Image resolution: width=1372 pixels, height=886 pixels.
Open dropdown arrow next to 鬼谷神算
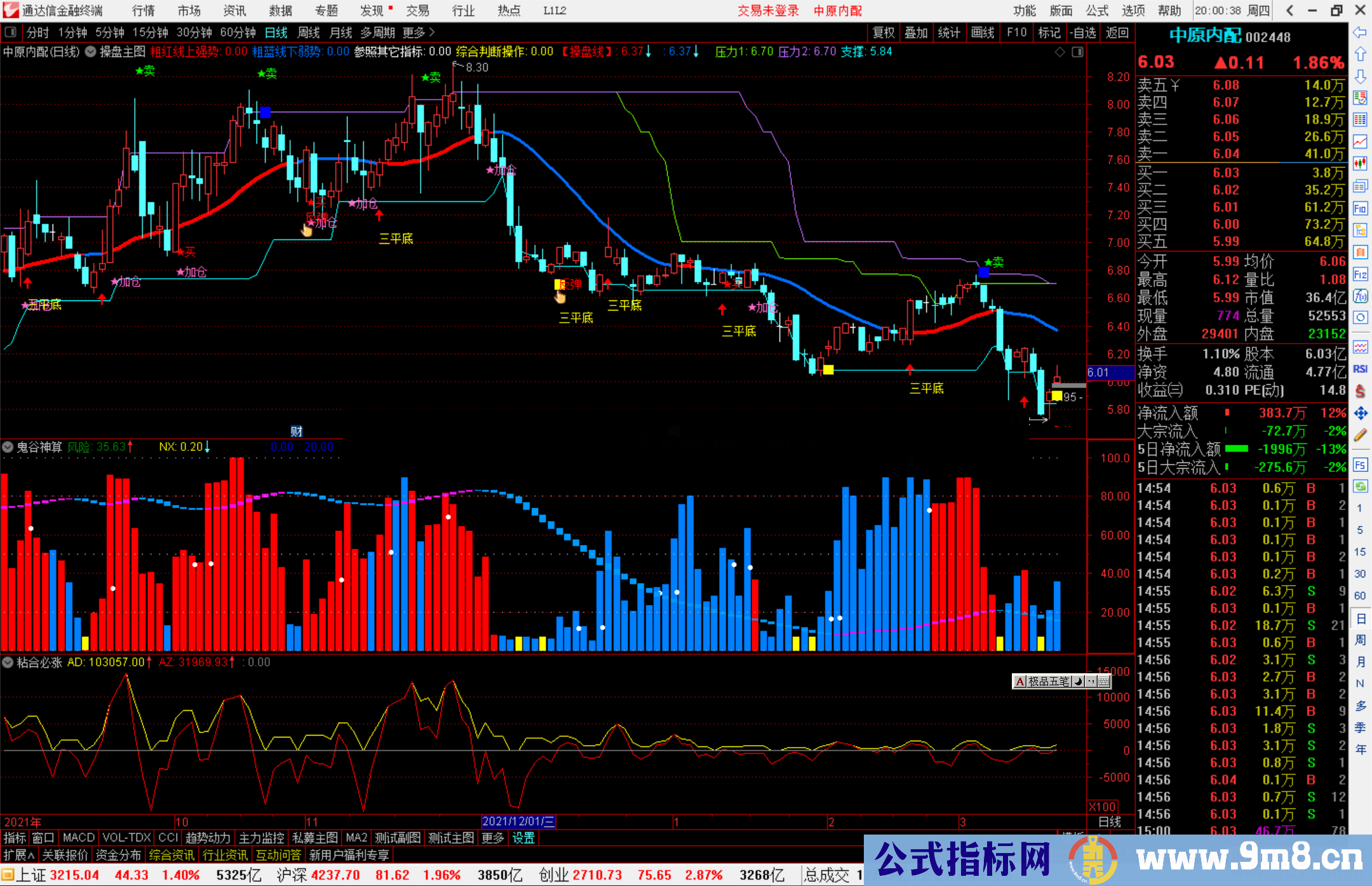[x=8, y=447]
